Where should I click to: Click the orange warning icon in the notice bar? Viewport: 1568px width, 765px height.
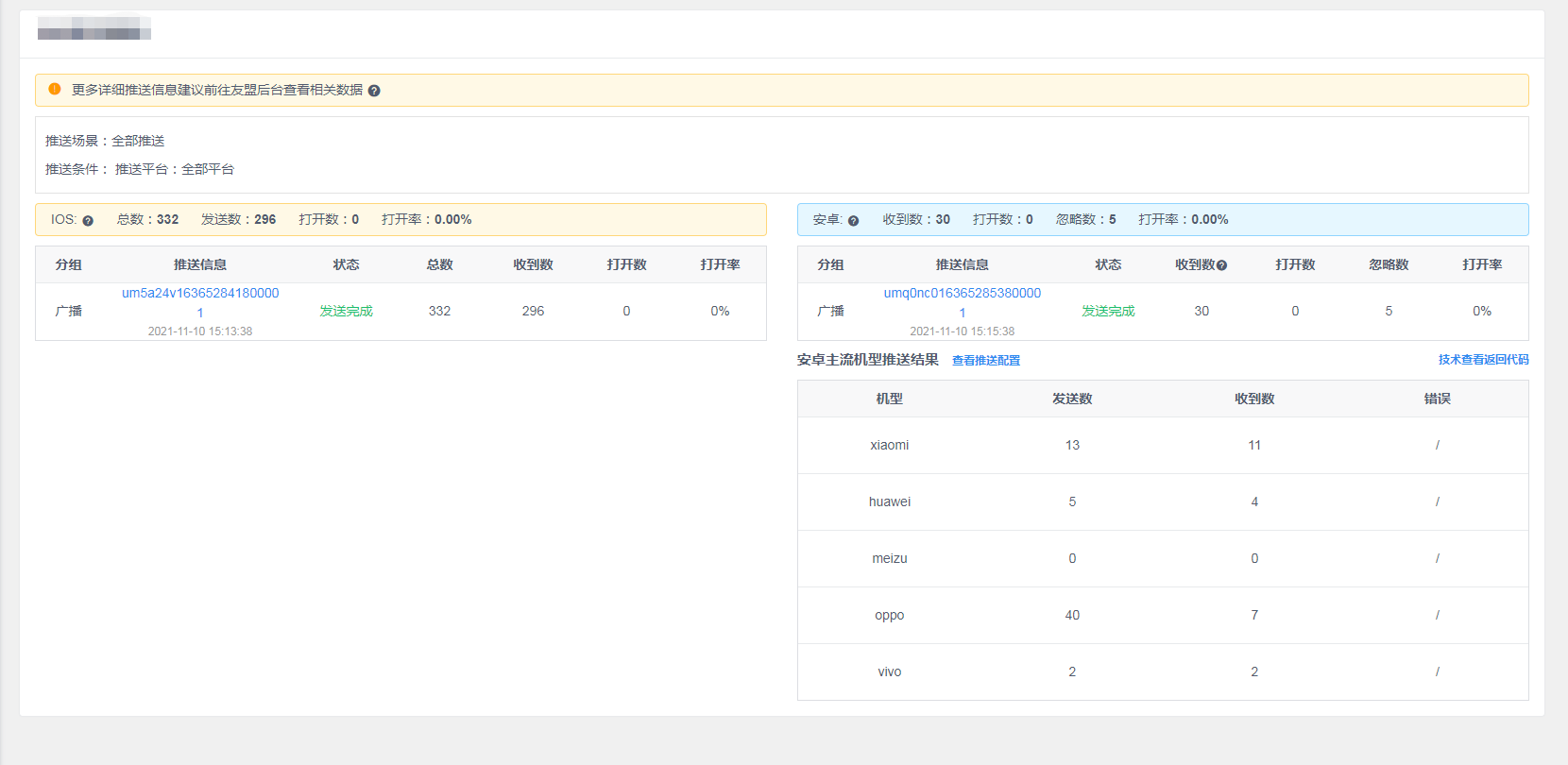tap(55, 89)
